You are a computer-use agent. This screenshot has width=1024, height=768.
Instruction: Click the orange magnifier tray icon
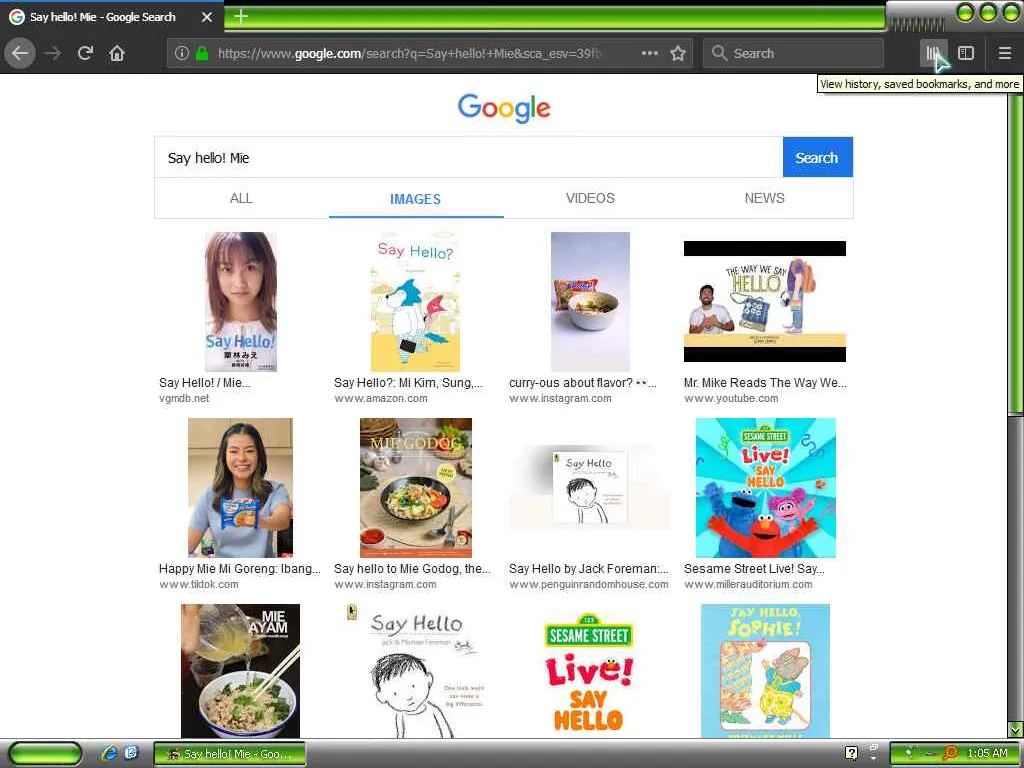pyautogui.click(x=951, y=754)
